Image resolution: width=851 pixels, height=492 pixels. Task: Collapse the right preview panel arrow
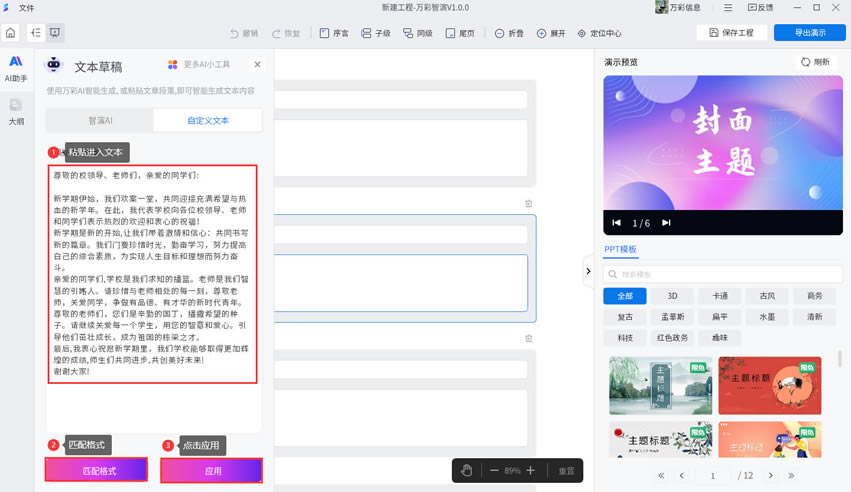588,271
